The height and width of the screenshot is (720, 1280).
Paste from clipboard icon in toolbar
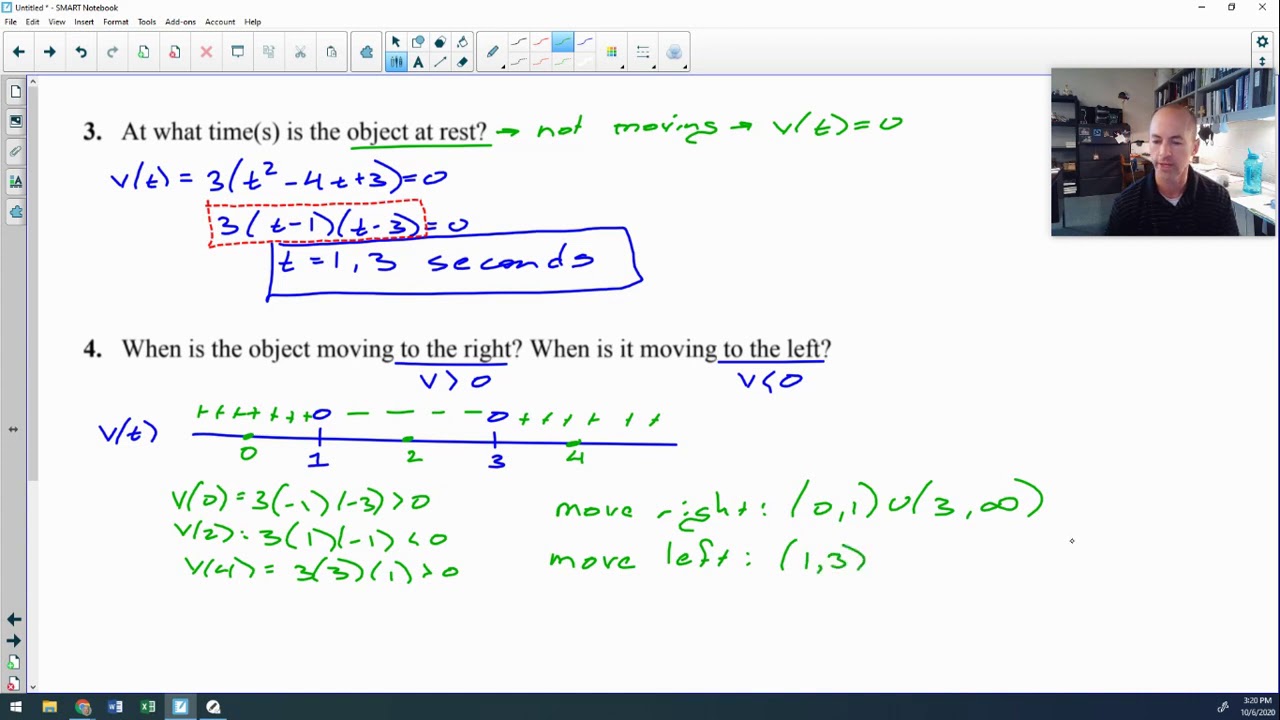click(331, 52)
